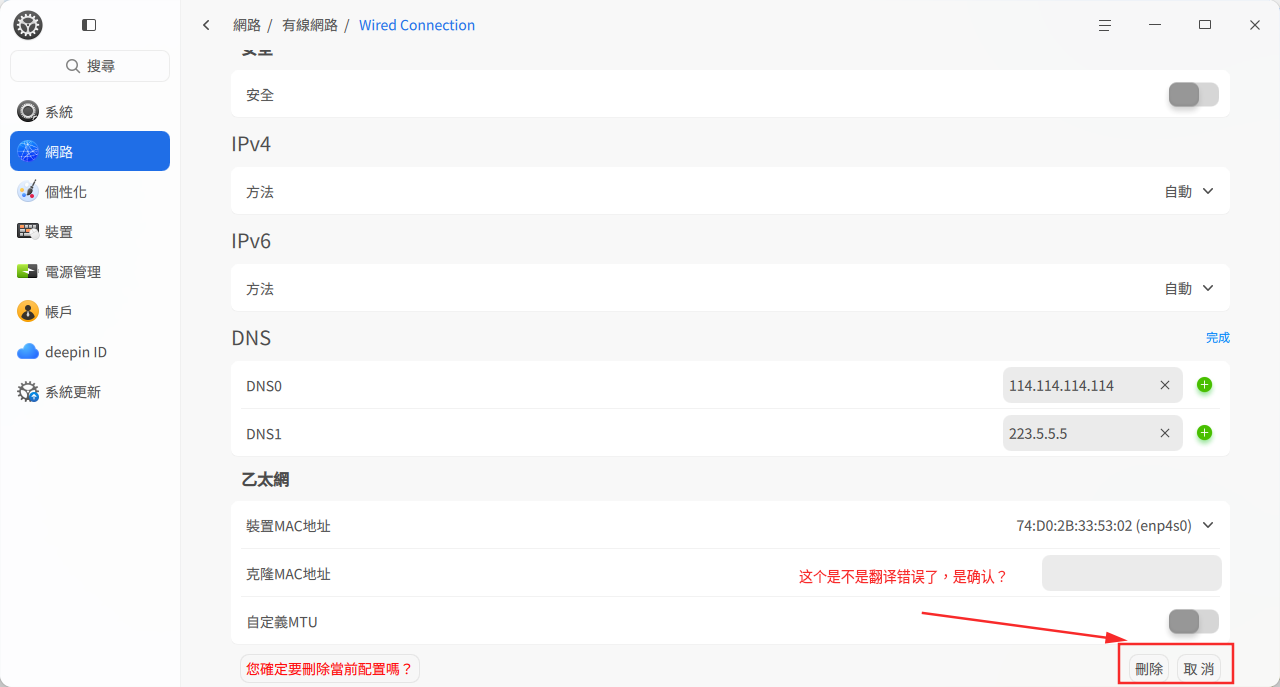Click the 系統更新 gear icon

[28, 392]
